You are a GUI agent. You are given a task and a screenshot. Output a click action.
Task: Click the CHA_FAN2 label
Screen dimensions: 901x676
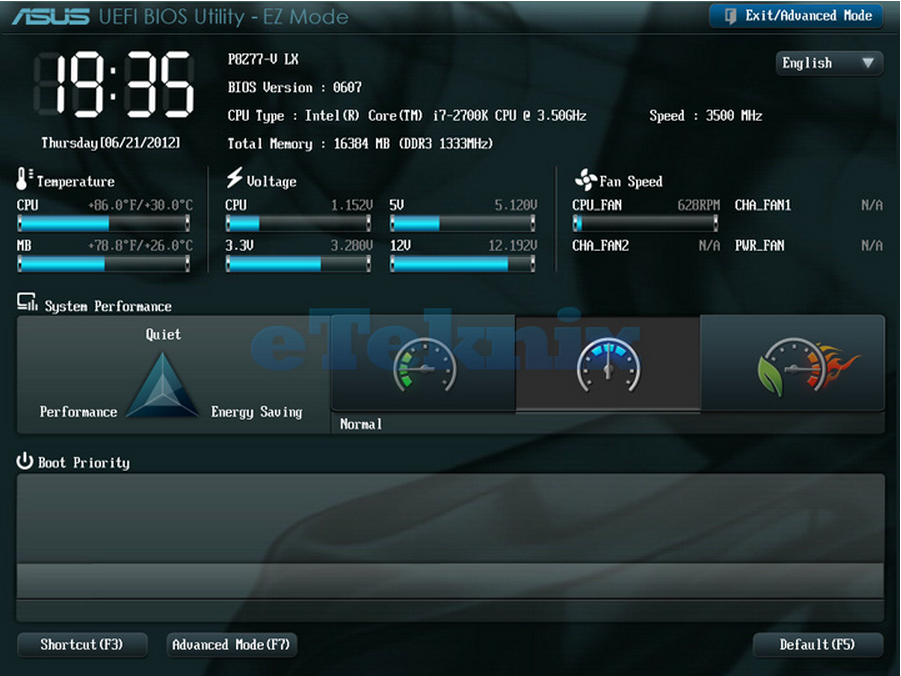click(x=600, y=246)
